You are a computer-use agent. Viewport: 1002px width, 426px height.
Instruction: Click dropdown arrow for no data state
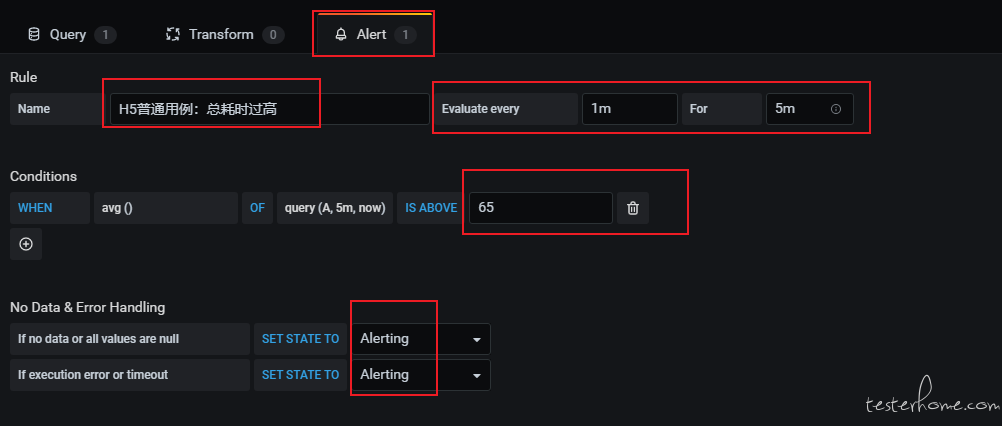pyautogui.click(x=476, y=340)
